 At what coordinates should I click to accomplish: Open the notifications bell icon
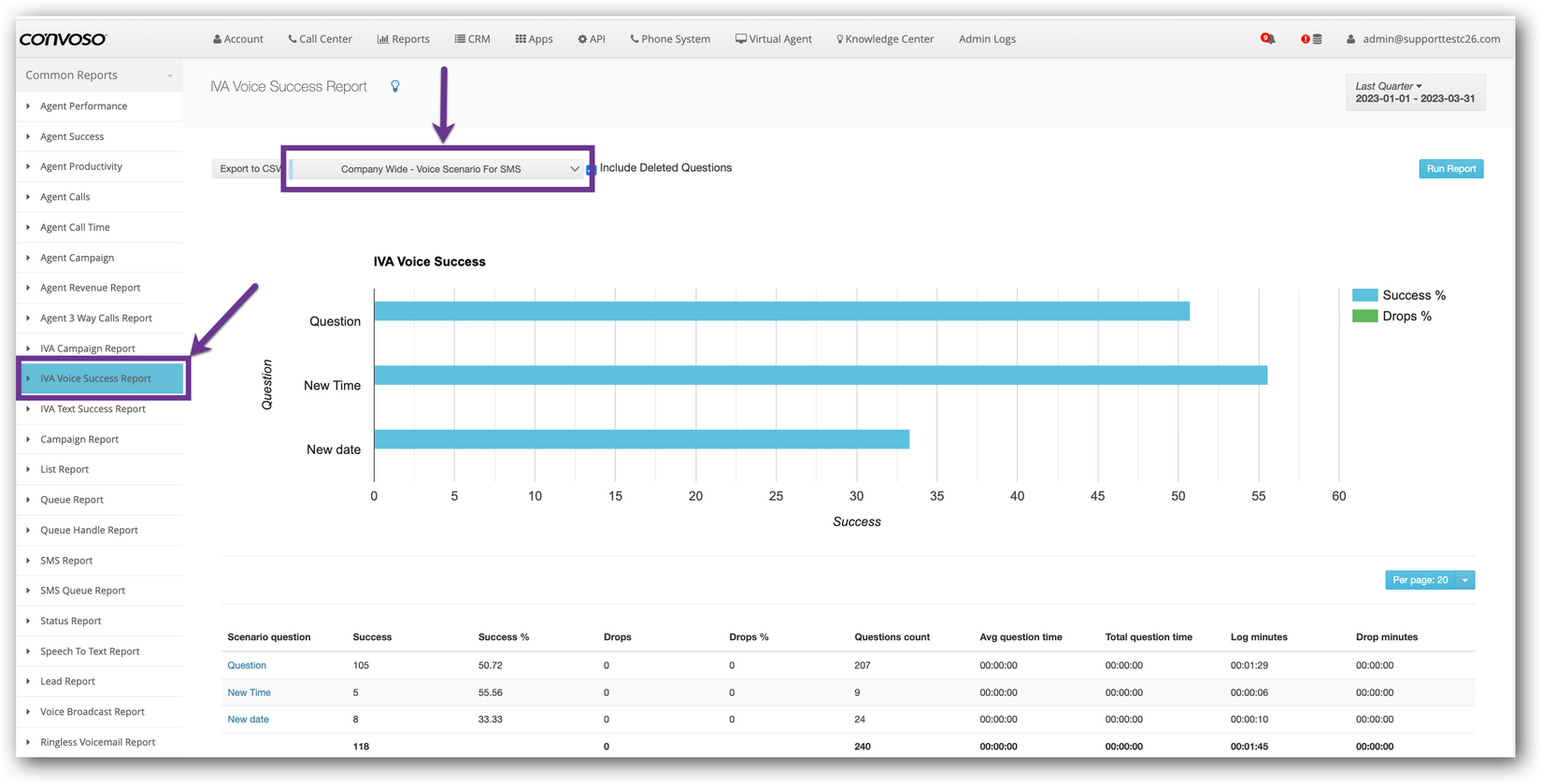click(x=1268, y=39)
